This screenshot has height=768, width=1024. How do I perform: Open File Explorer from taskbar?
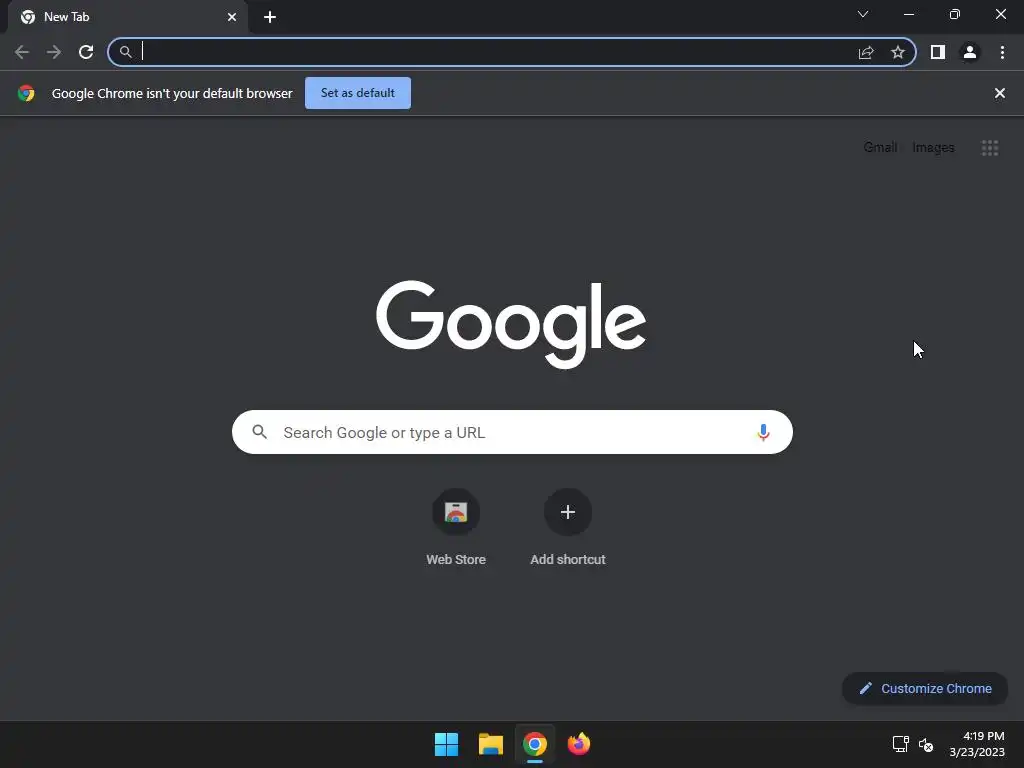[x=490, y=744]
